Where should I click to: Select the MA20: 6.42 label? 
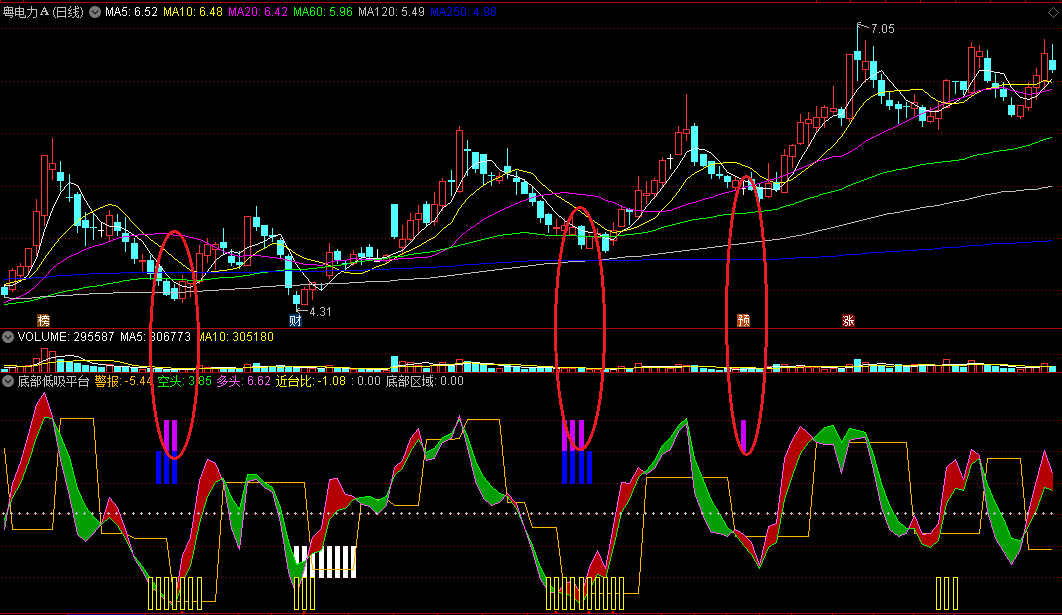258,12
